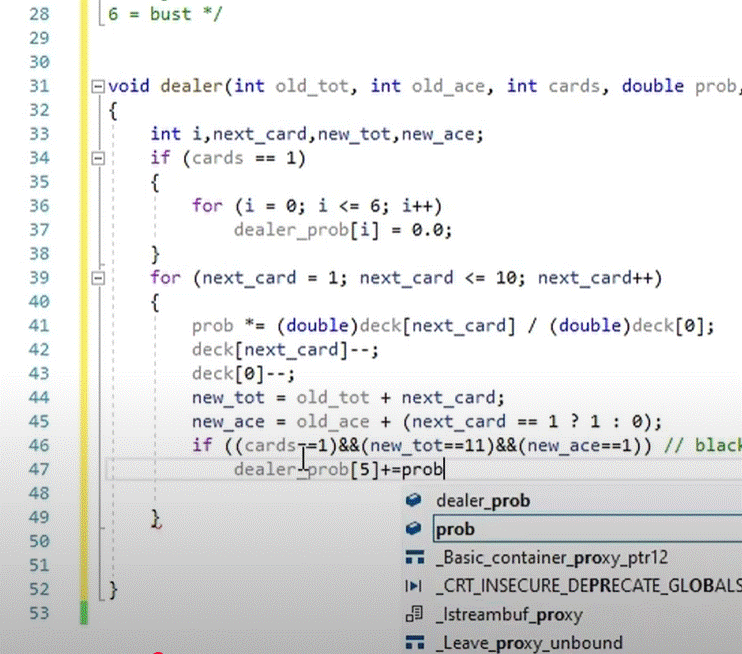742x654 pixels.
Task: Click line number 42 in the gutter
Action: pos(38,349)
